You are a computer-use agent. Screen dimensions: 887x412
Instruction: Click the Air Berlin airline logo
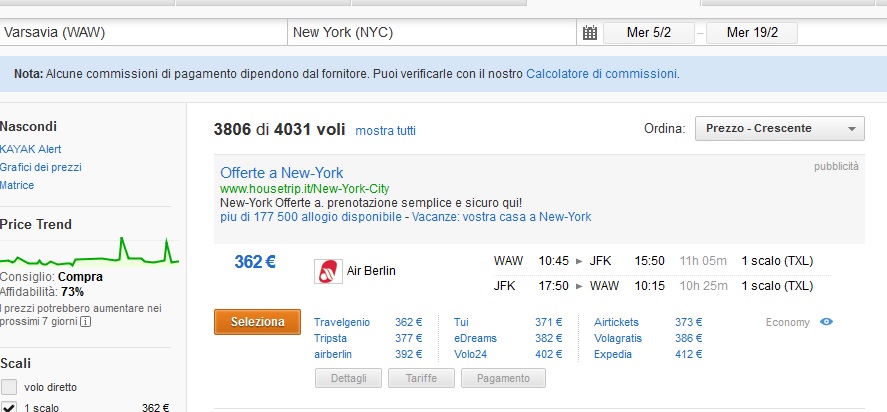point(328,271)
